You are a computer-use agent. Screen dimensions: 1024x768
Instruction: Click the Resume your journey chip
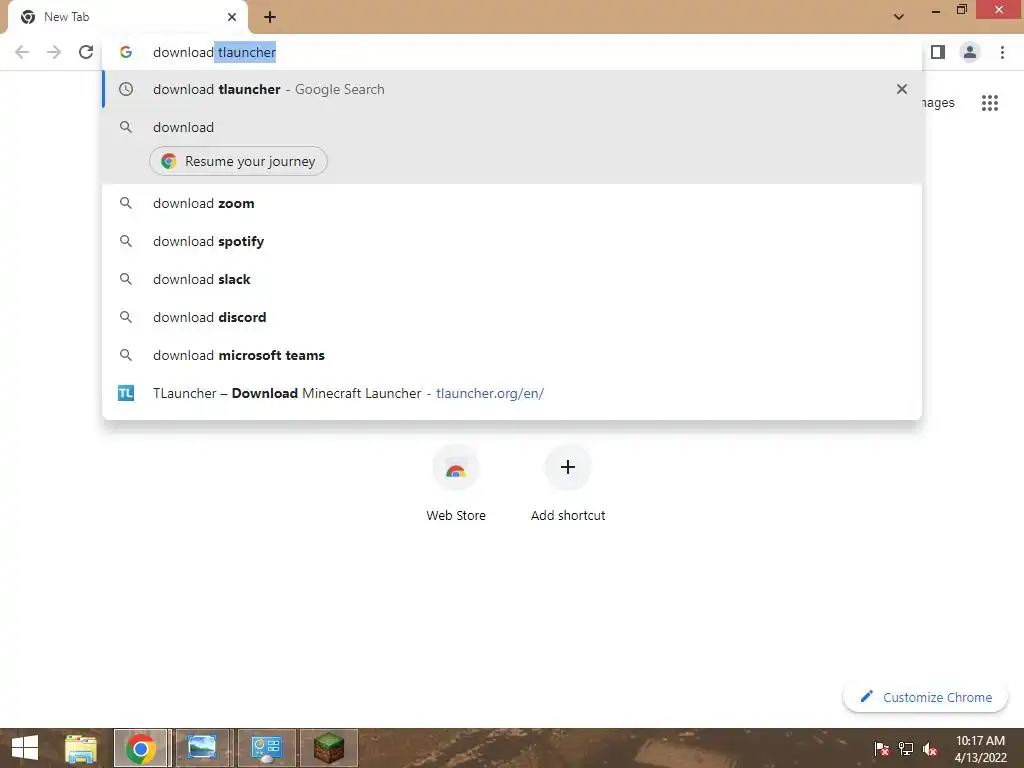point(238,161)
